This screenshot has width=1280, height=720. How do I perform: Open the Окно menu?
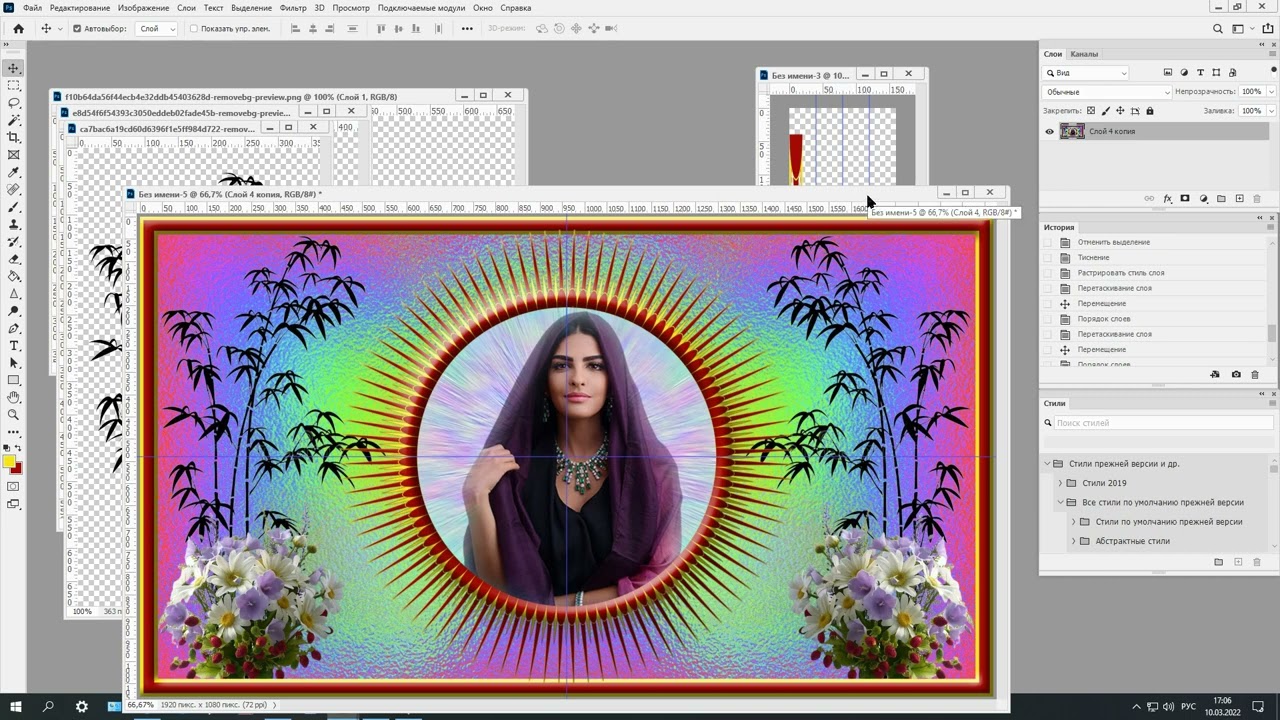tap(483, 8)
